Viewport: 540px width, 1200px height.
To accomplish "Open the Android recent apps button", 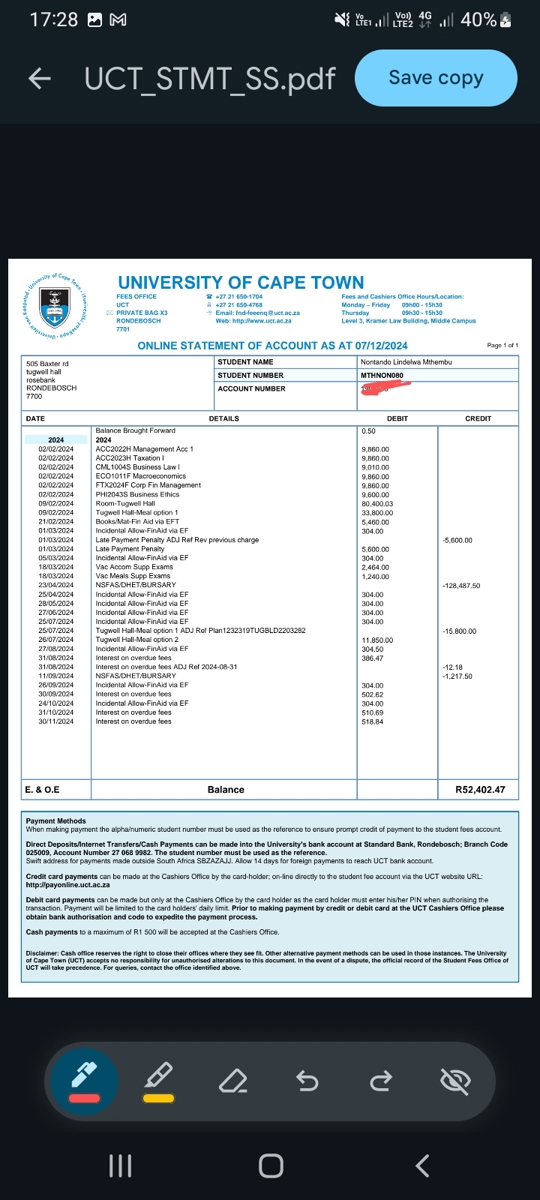I will tap(120, 1165).
